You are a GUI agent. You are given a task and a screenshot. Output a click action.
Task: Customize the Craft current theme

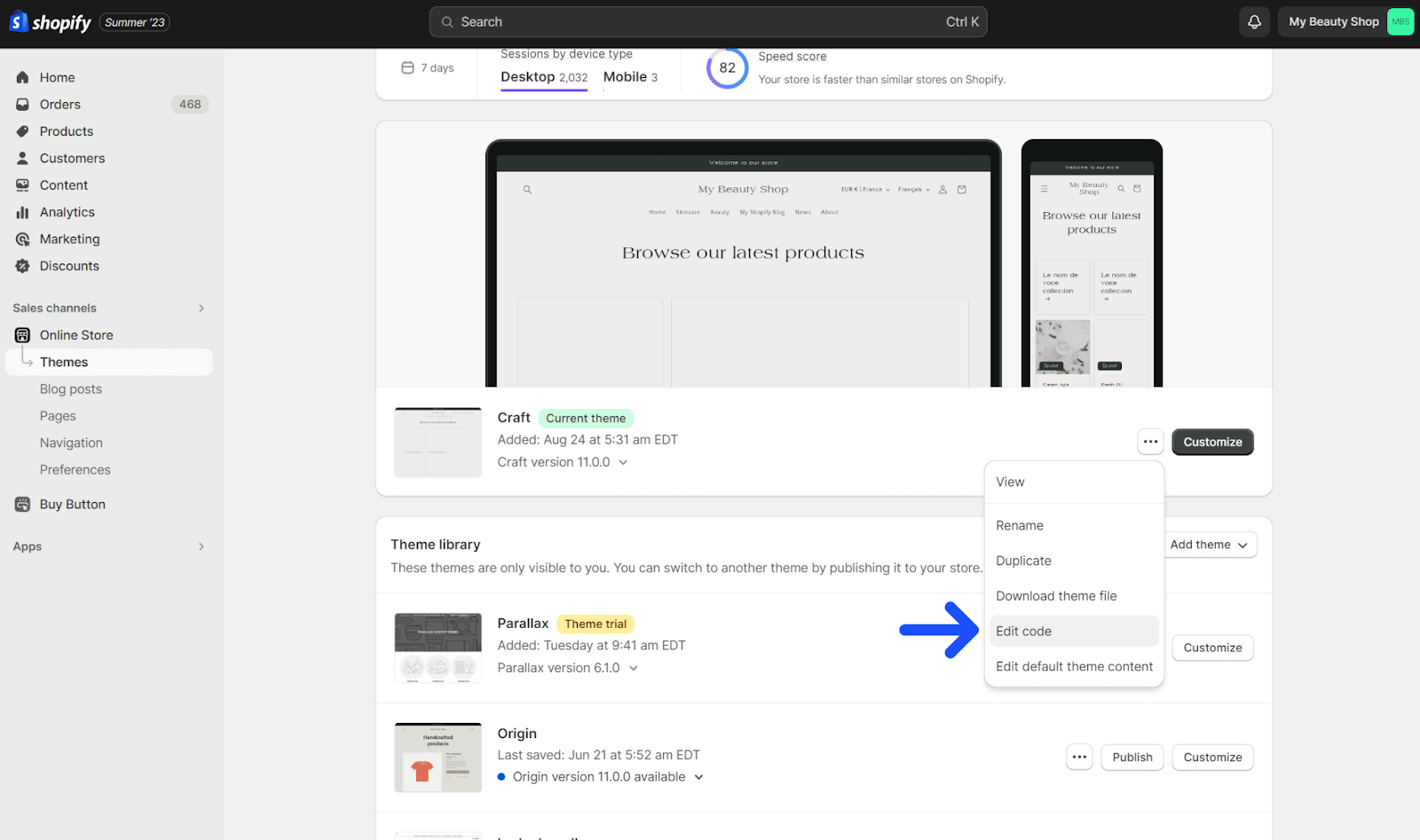(1212, 442)
